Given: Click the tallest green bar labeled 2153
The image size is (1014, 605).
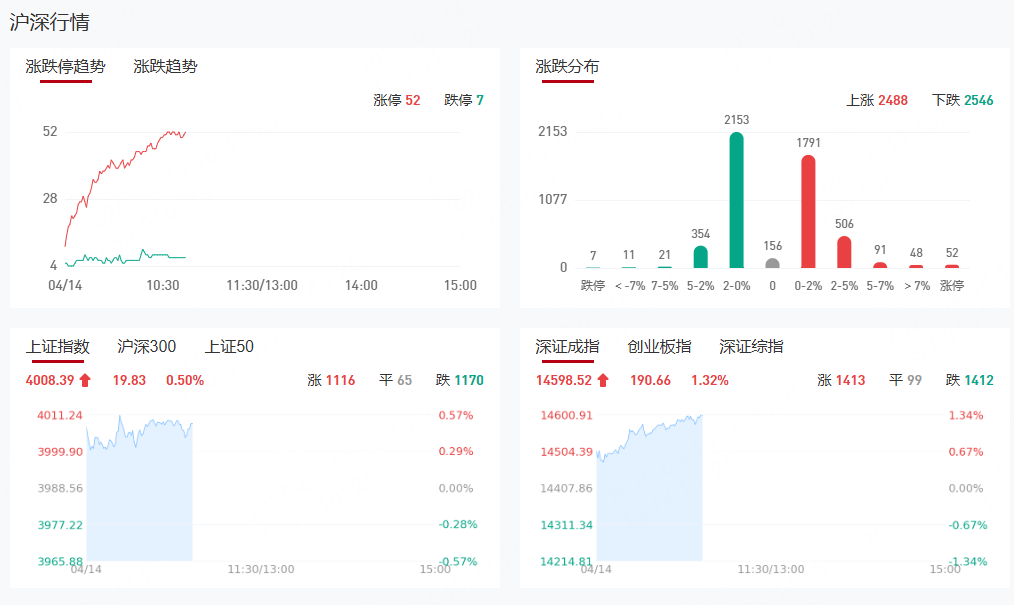Looking at the screenshot, I should point(737,200).
